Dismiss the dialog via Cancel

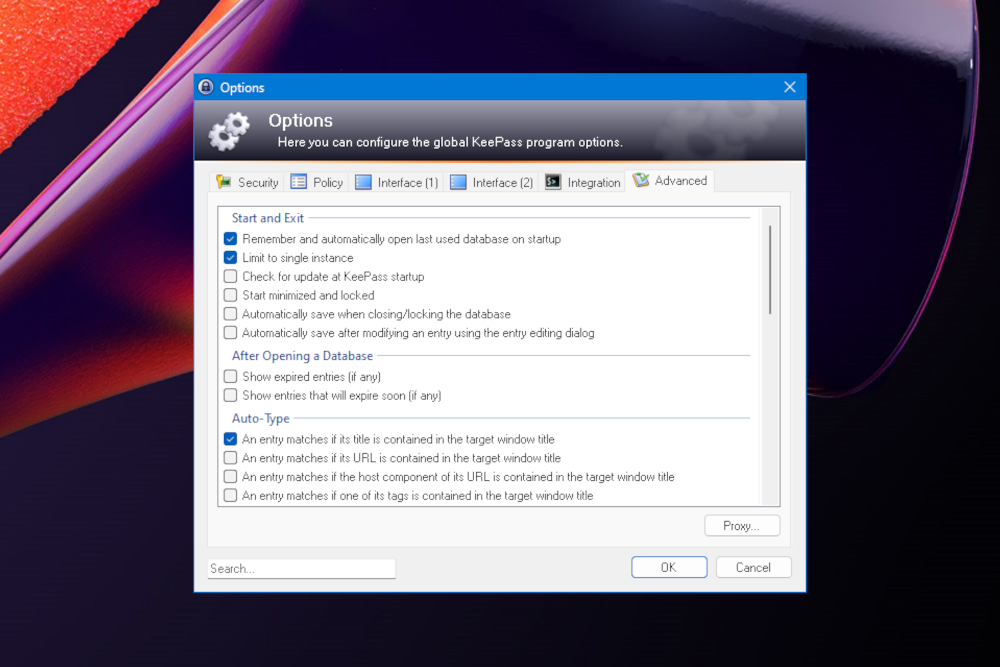click(x=753, y=567)
